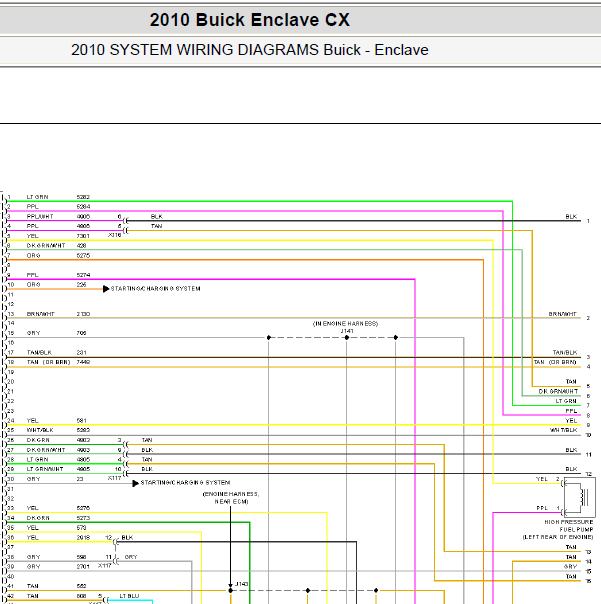Click the DK GRN/WHT label at pin 27

click(x=46, y=450)
